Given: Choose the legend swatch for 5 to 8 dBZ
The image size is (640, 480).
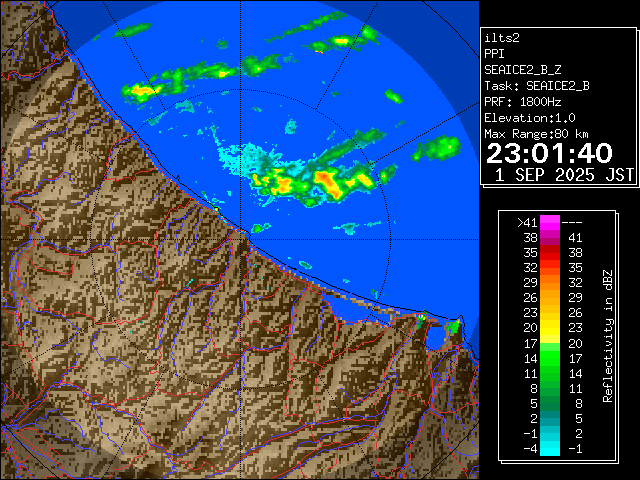Looking at the screenshot, I should click(550, 400).
